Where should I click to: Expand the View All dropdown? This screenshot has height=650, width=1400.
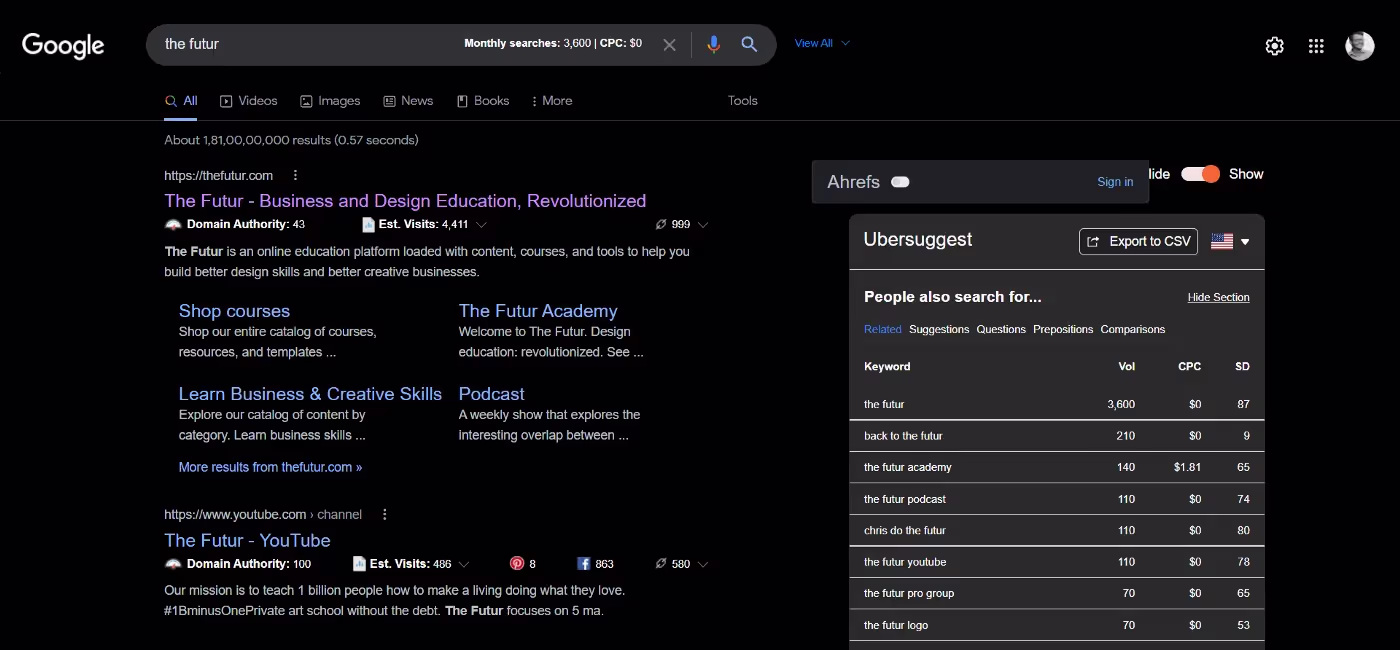(822, 43)
